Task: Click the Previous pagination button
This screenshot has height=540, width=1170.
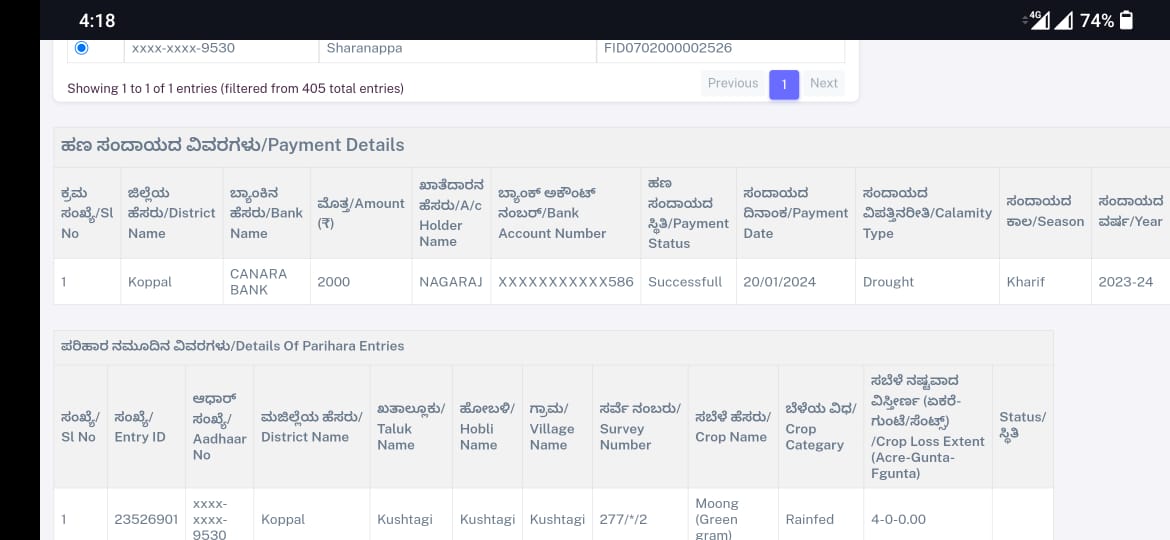Action: point(733,84)
